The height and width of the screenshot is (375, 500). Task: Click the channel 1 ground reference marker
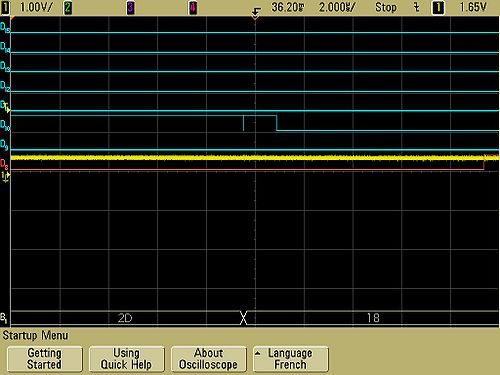(5, 177)
